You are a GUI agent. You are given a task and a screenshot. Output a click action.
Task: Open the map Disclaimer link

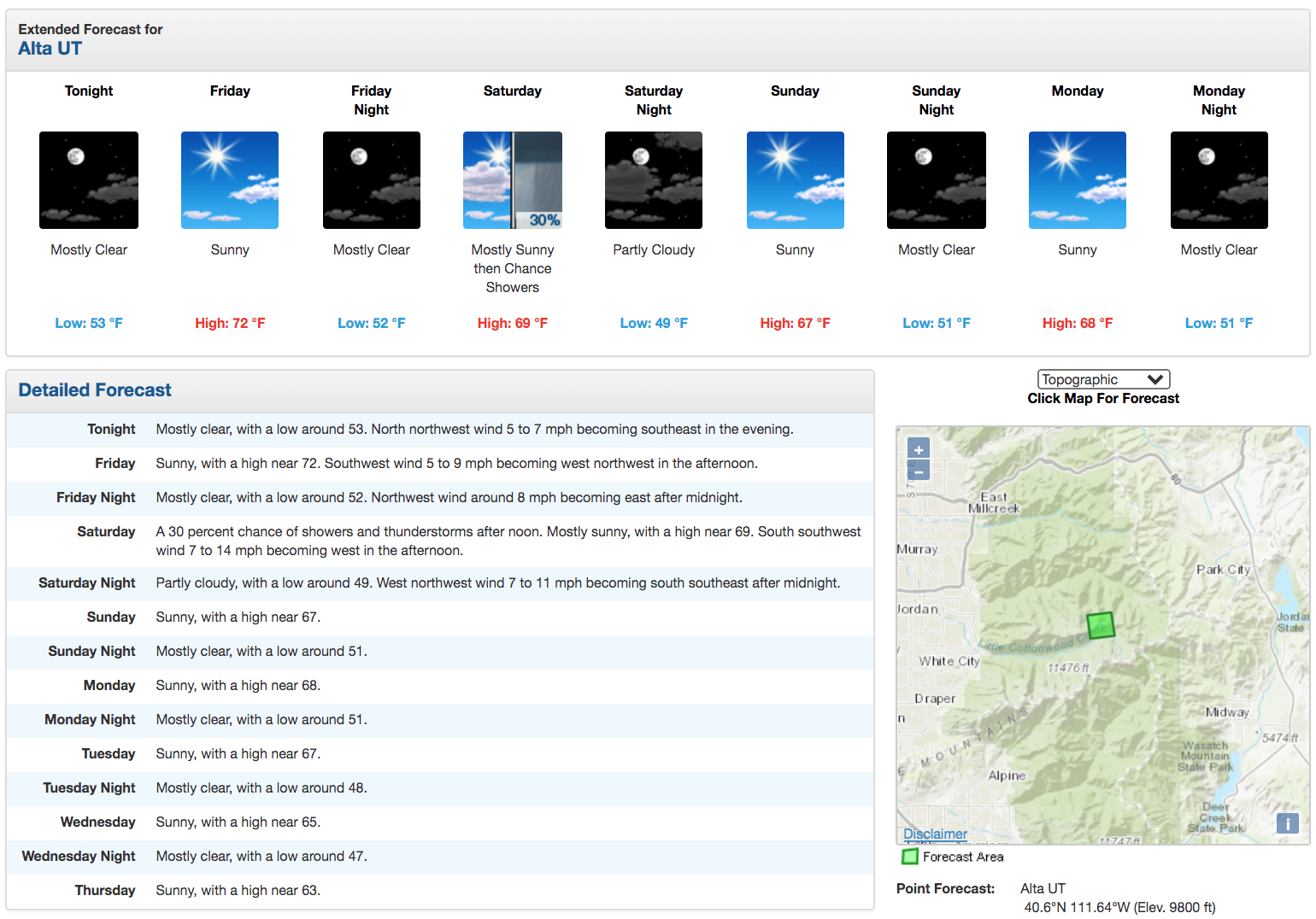(x=936, y=834)
